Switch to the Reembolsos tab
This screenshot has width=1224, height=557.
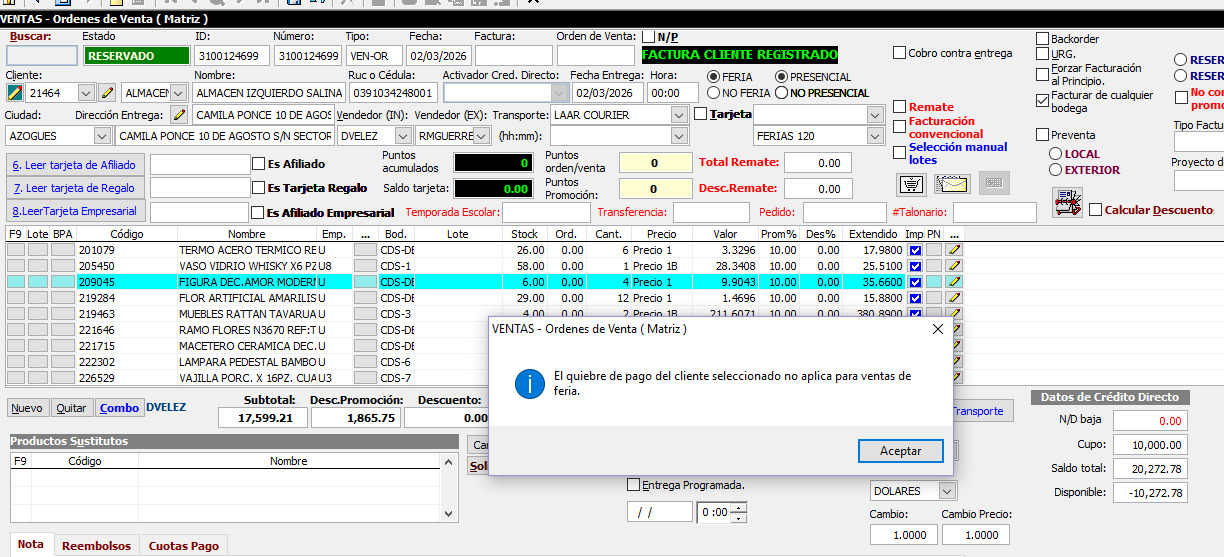pyautogui.click(x=96, y=546)
